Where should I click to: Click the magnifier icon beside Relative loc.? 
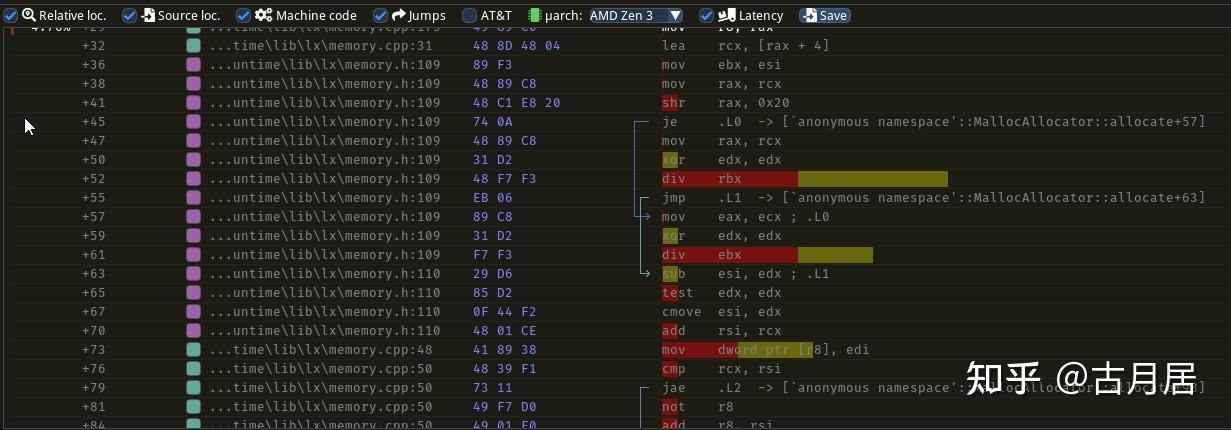coord(29,15)
